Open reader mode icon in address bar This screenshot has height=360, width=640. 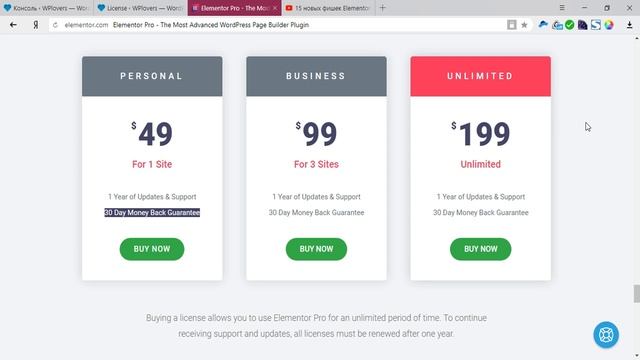(511, 25)
